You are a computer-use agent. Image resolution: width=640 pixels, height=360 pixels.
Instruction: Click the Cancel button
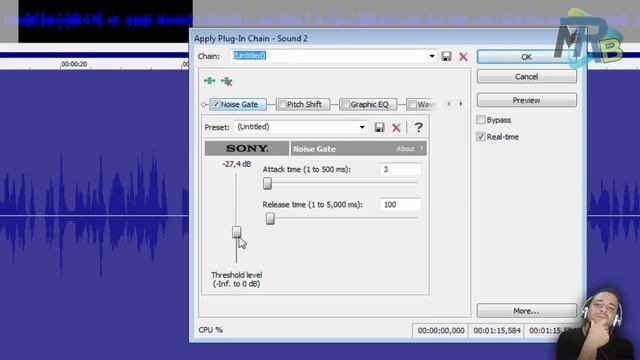[x=527, y=76]
